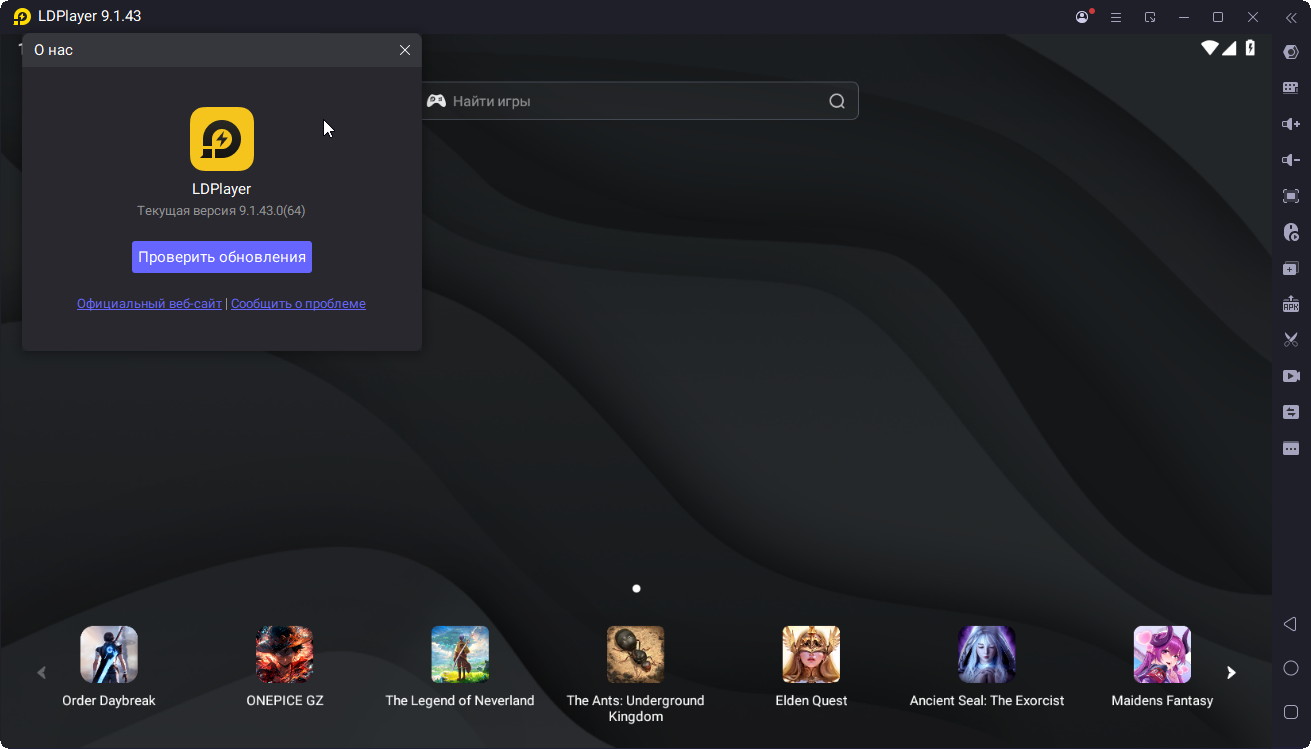Click the Android Back triangle button
Image resolution: width=1311 pixels, height=749 pixels.
tap(1290, 624)
